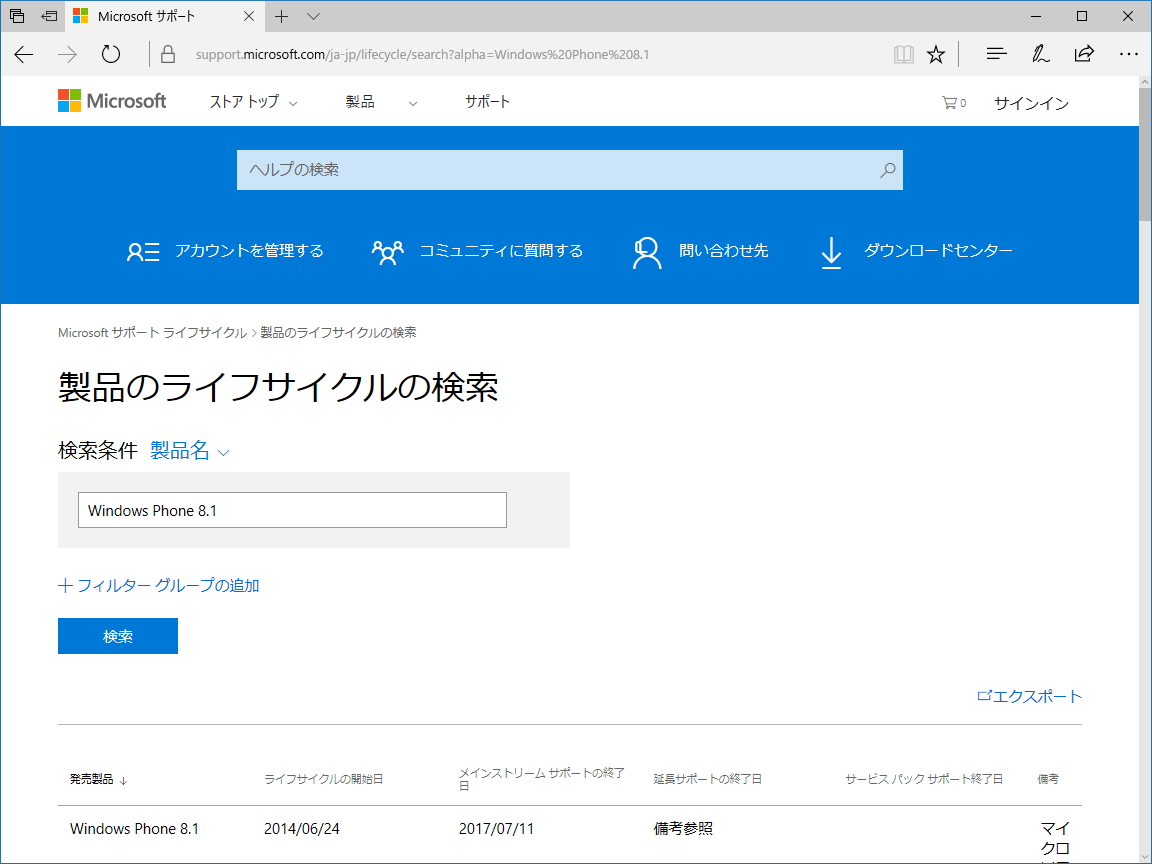Image resolution: width=1152 pixels, height=864 pixels.
Task: Share the page using the share icon
Action: [x=1084, y=53]
